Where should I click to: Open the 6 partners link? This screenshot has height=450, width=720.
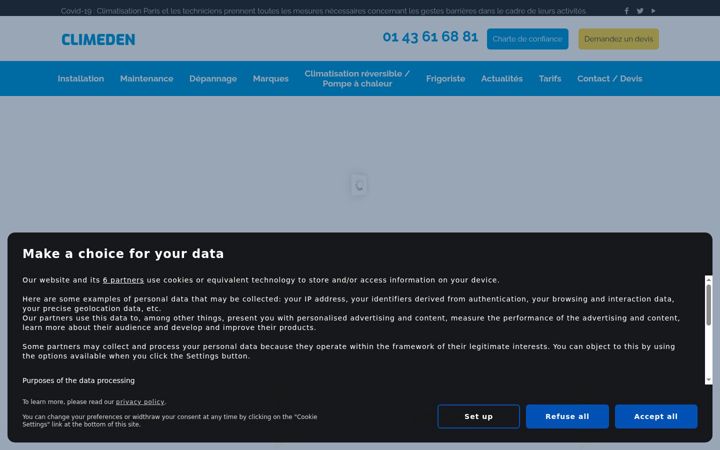[x=123, y=280]
